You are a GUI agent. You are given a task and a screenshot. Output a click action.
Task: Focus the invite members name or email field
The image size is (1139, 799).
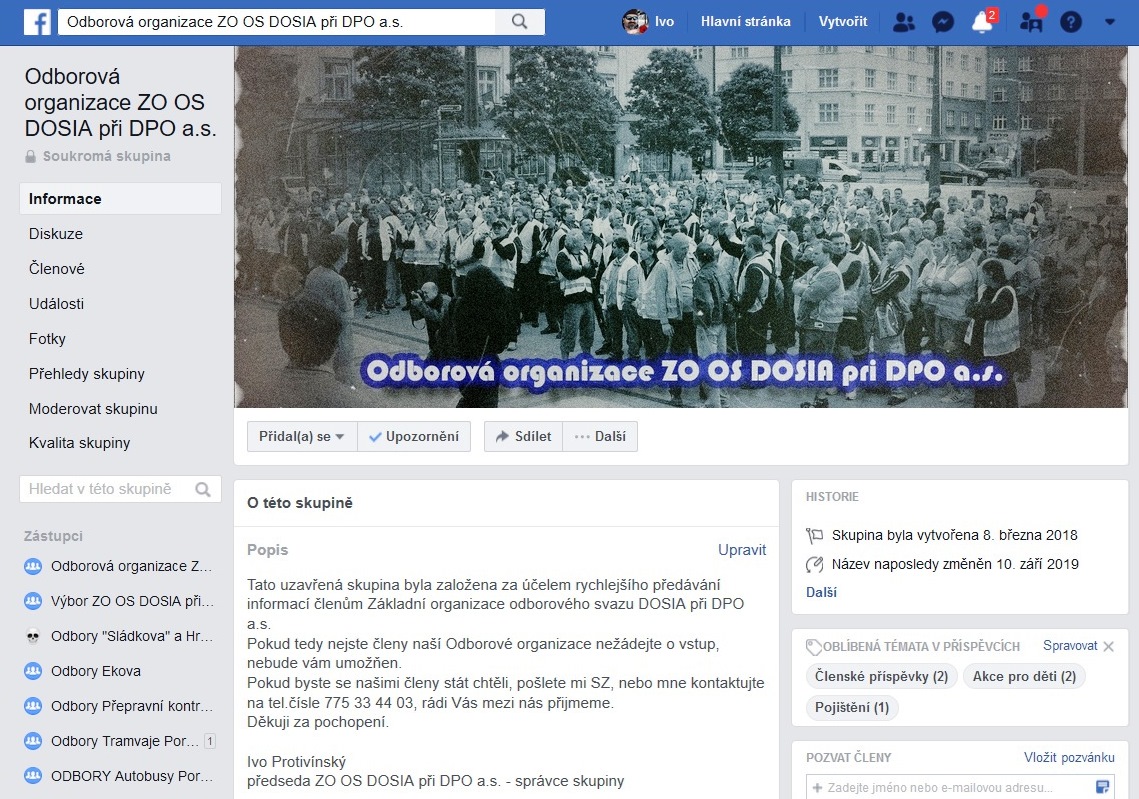960,787
